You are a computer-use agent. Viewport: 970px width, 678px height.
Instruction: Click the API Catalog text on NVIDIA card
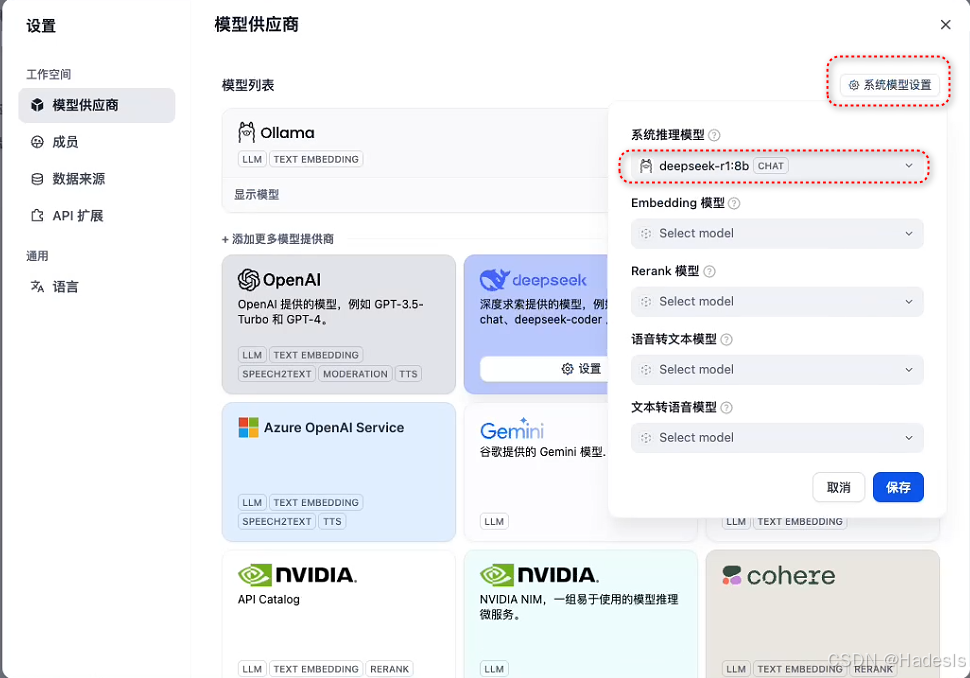268,599
